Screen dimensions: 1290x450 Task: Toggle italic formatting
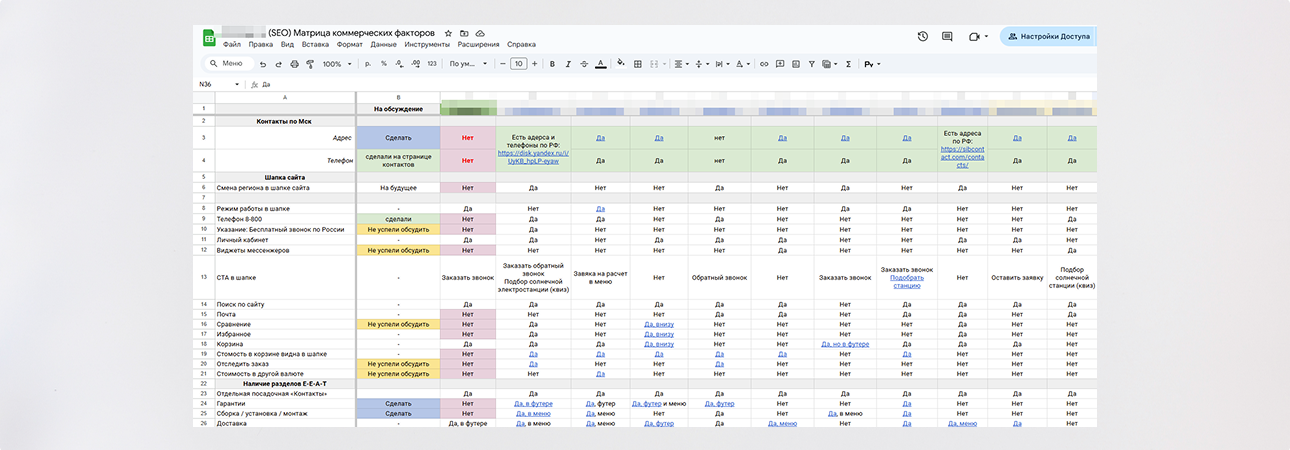(567, 64)
